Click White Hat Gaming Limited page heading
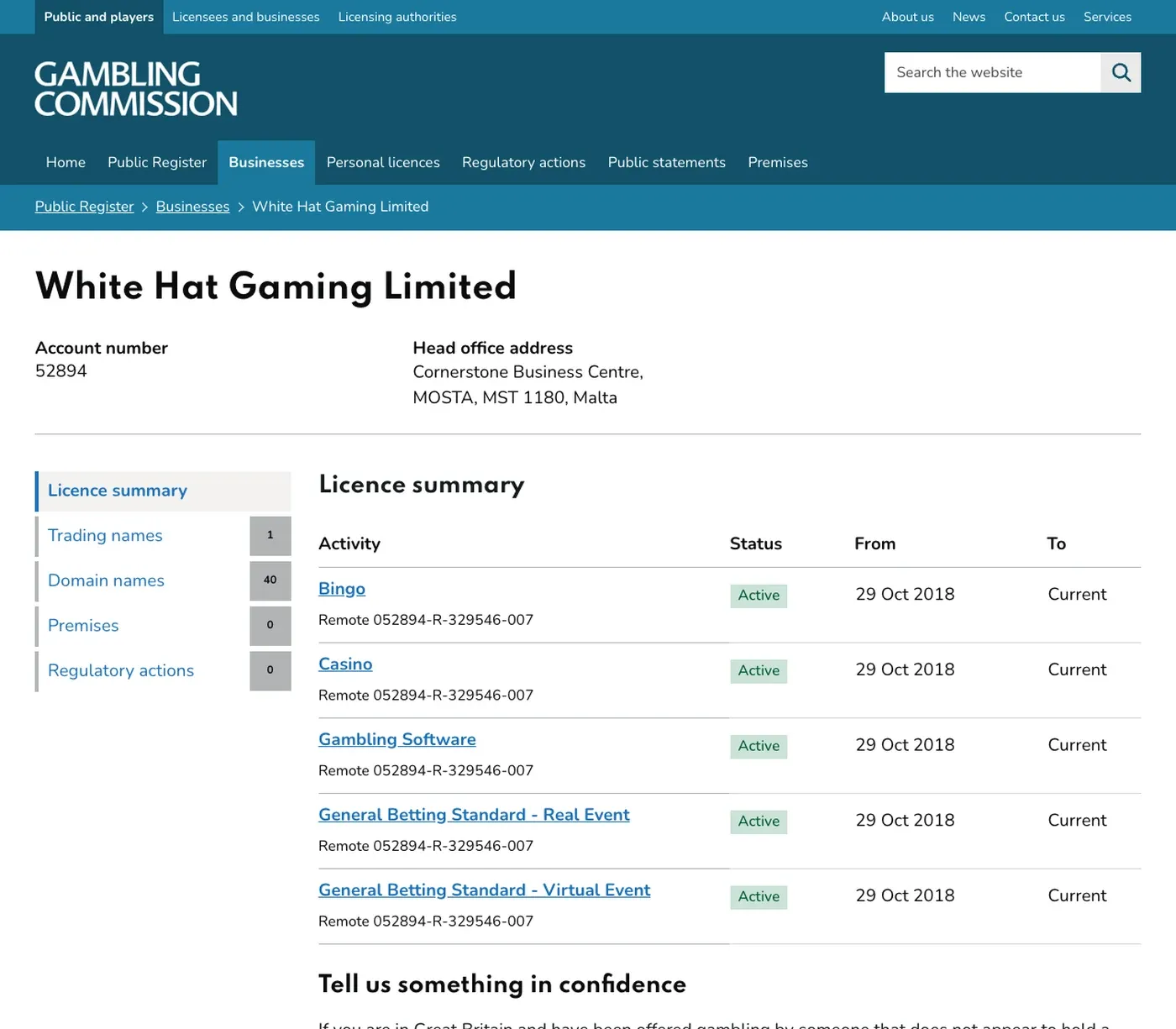 [276, 286]
